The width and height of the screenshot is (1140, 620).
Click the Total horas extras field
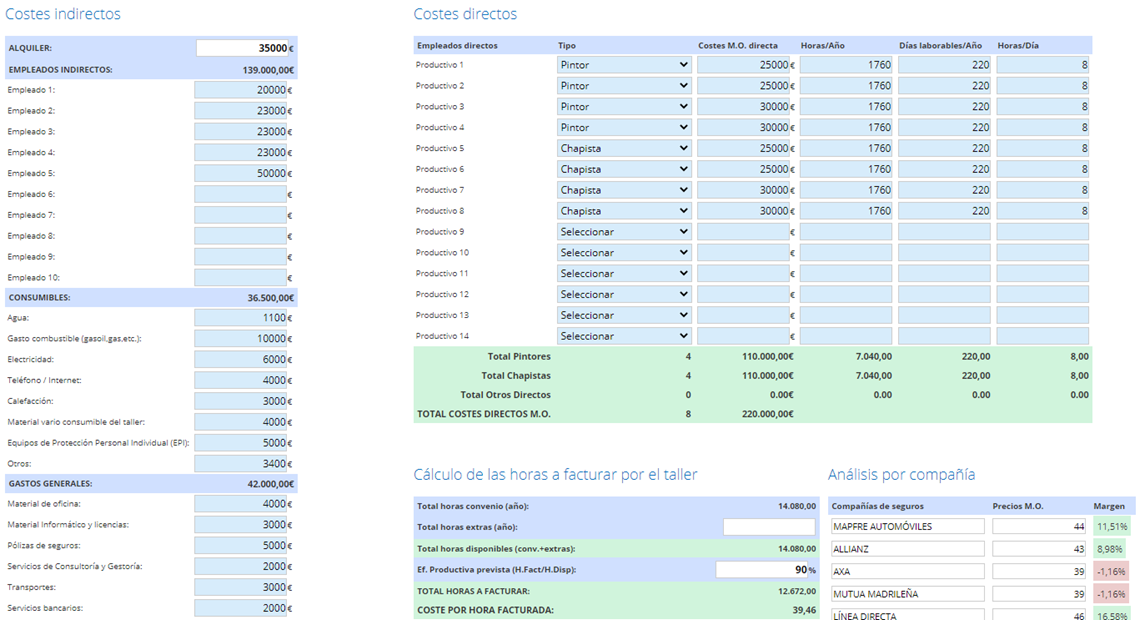coord(769,527)
